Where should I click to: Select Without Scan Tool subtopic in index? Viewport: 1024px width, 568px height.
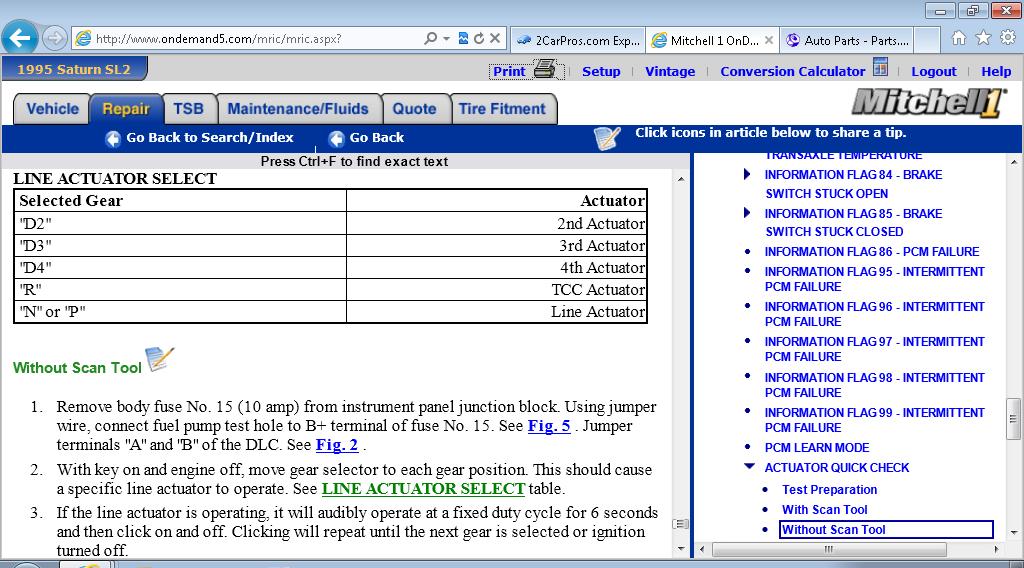pyautogui.click(x=886, y=529)
